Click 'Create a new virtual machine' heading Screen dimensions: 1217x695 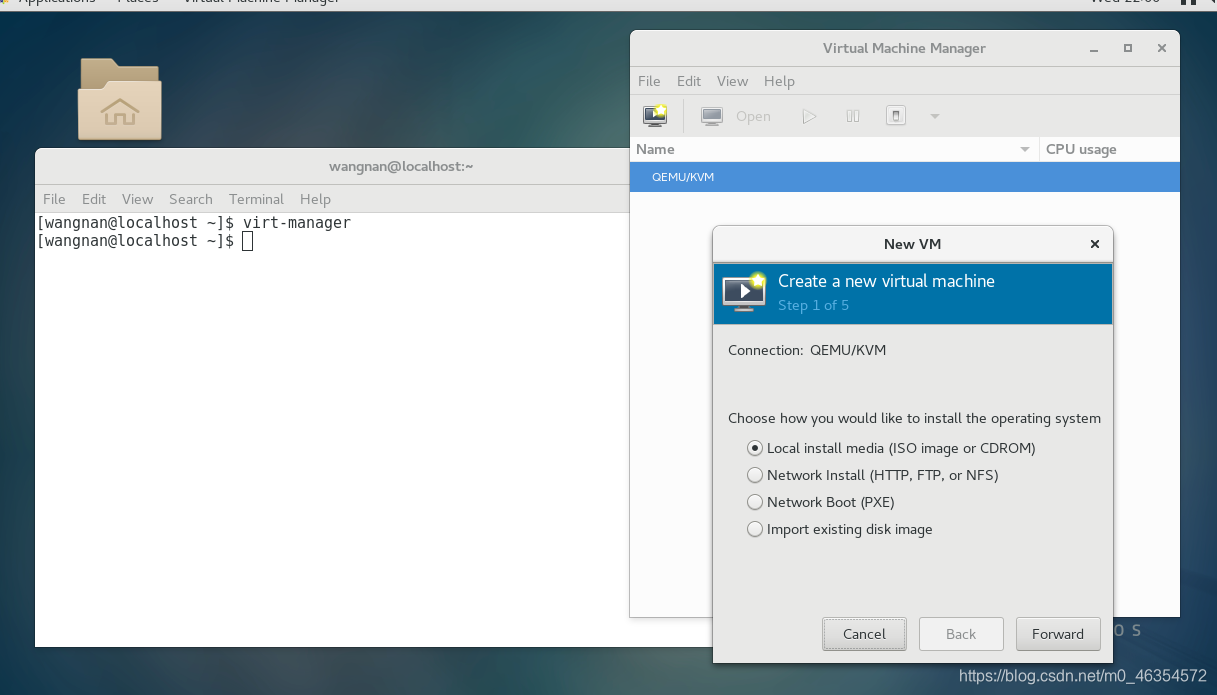pyautogui.click(x=886, y=281)
